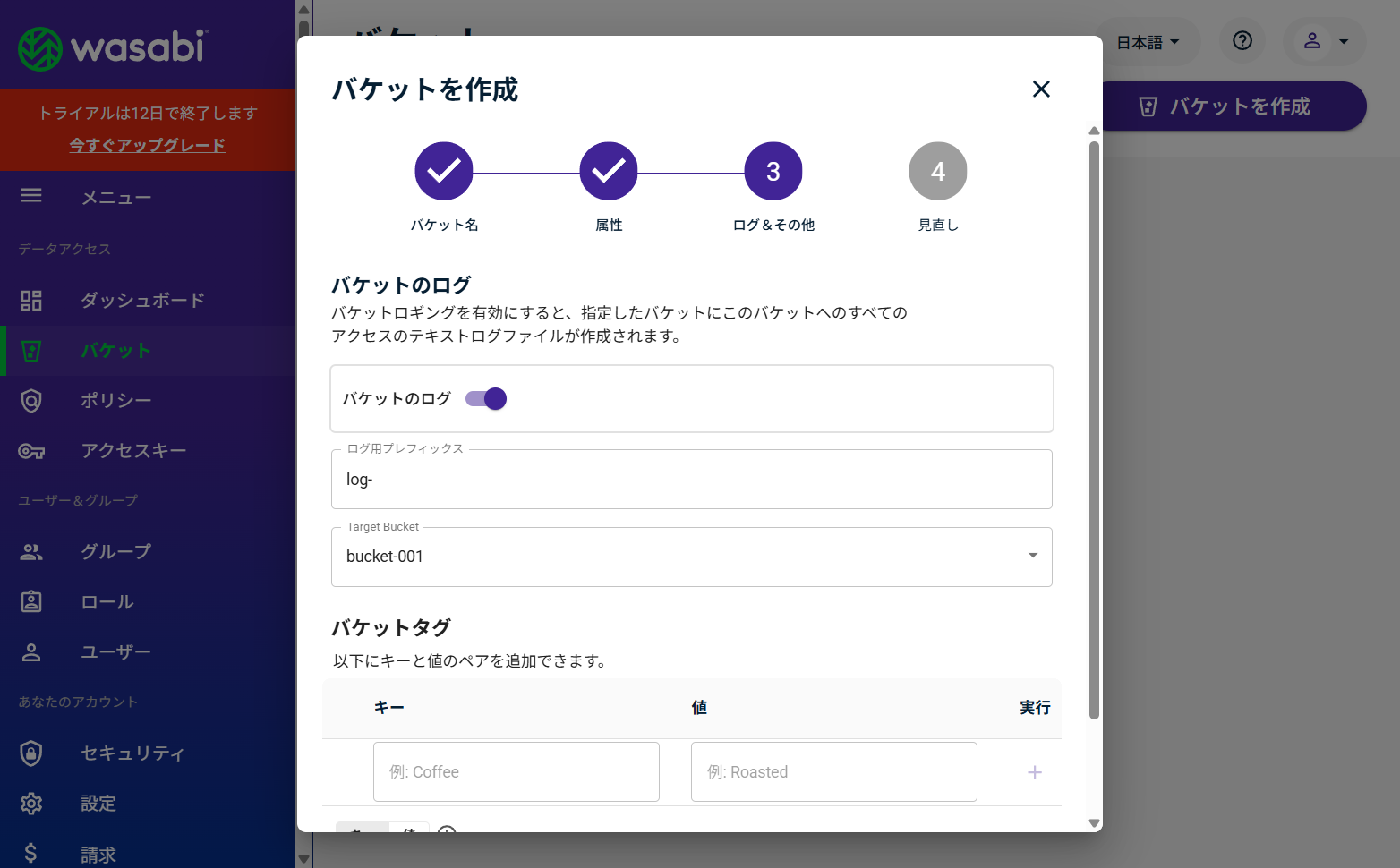Screen dimensions: 1400x868
Task: Open the ポリシー menu item
Action: click(148, 401)
